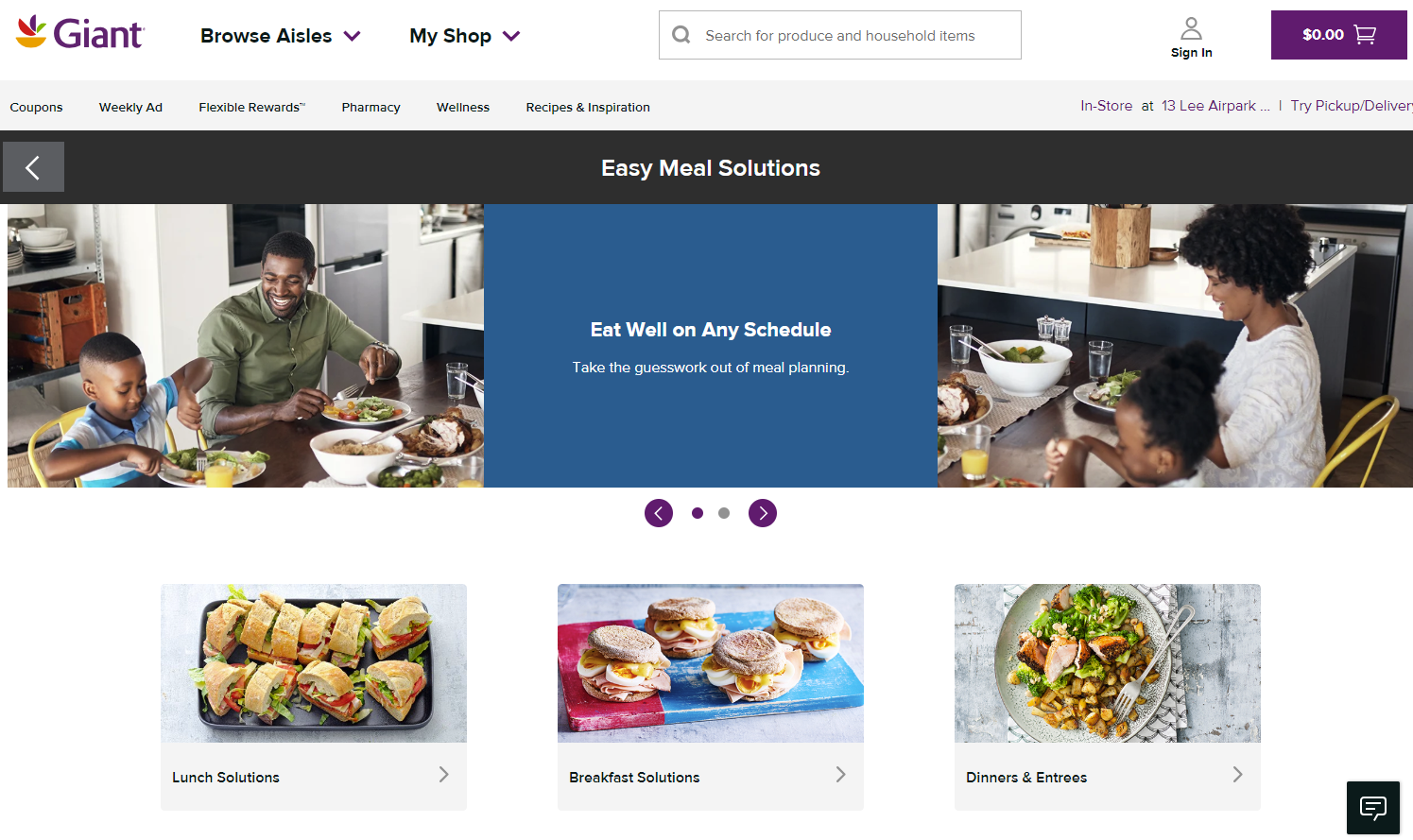The width and height of the screenshot is (1413, 840).
Task: Select the second carousel dot
Action: [724, 513]
